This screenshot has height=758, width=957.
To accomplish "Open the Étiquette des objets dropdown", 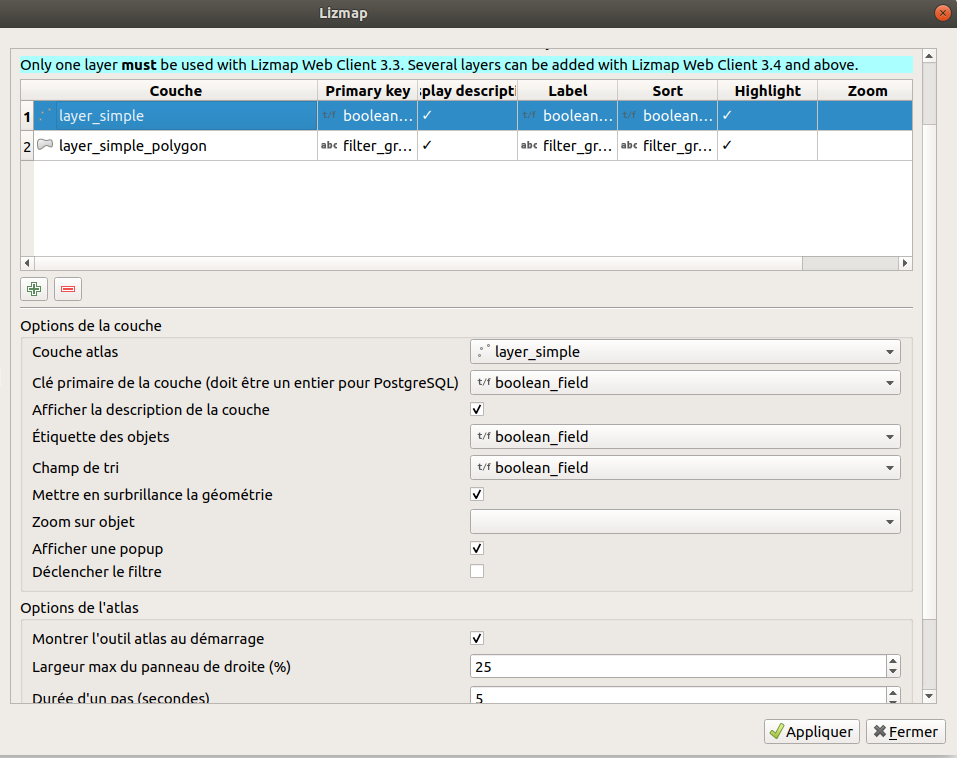I will point(888,436).
